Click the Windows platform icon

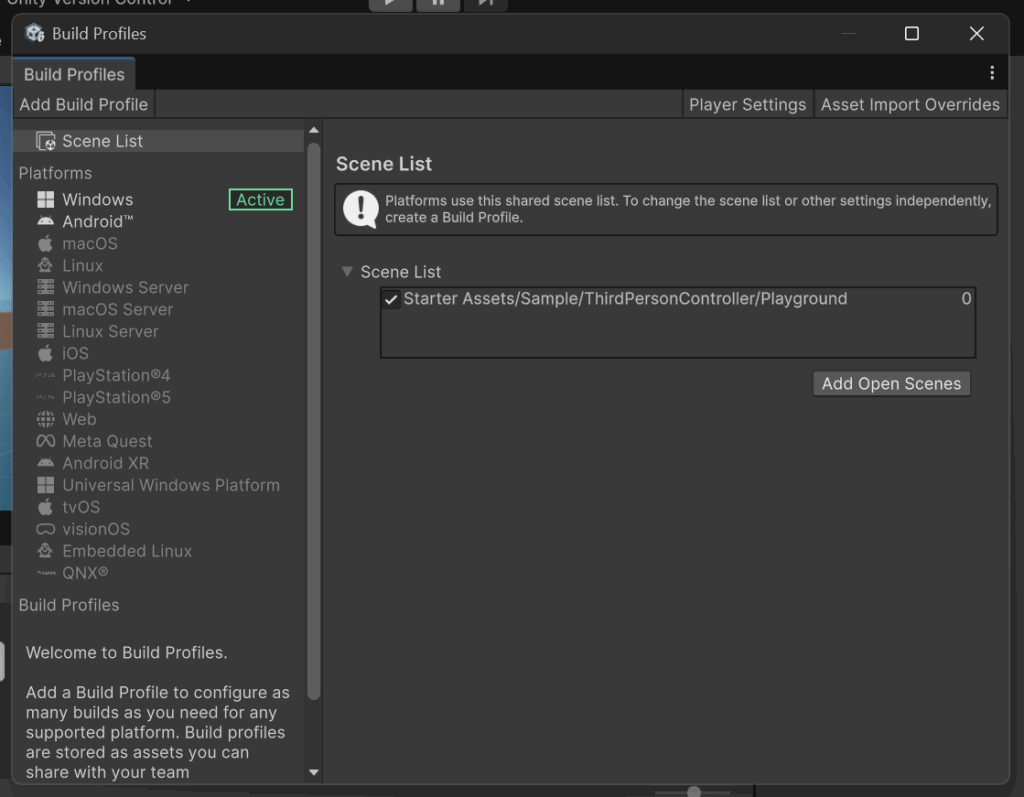[45, 200]
